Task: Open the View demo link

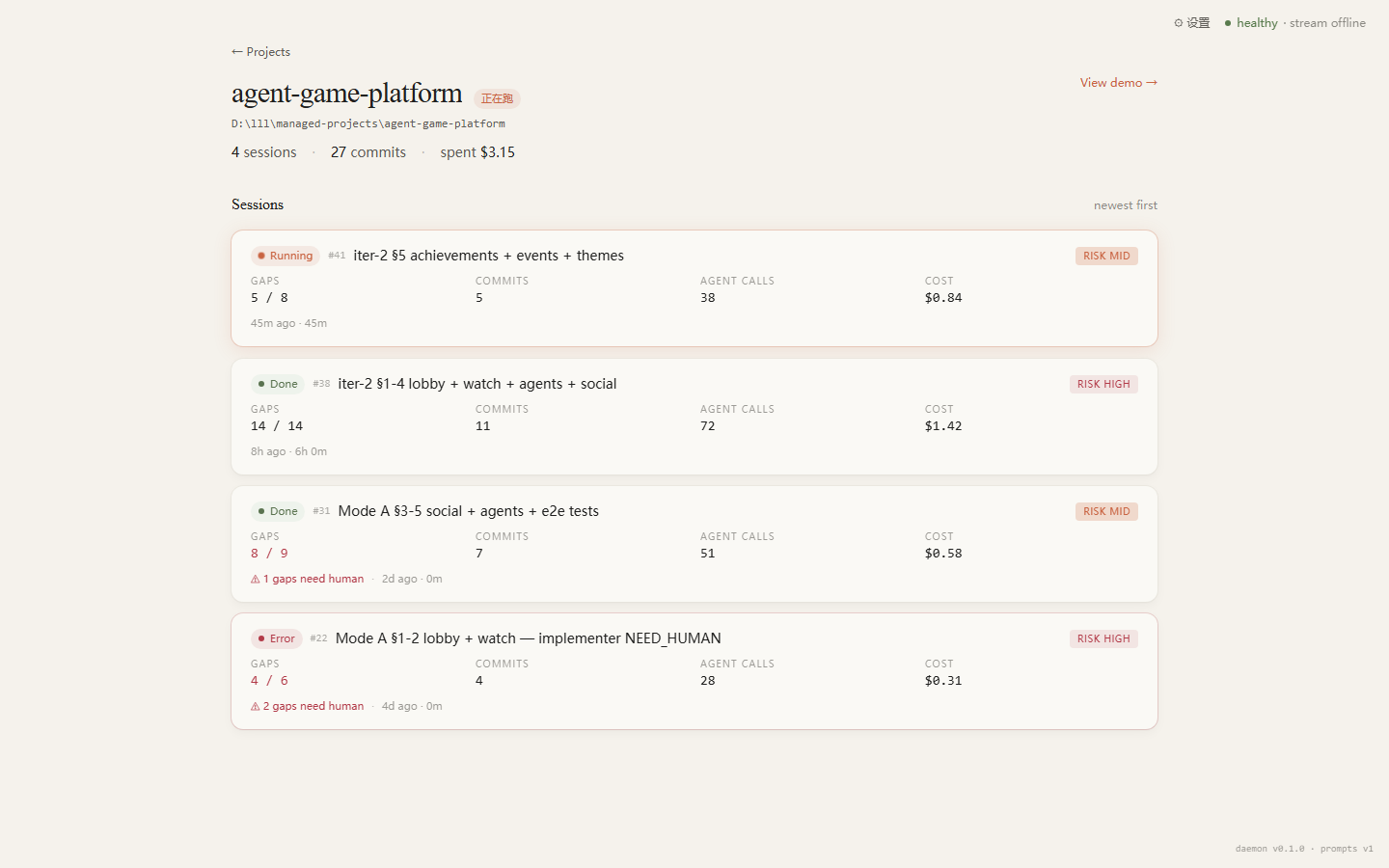Action: [x=1118, y=83]
